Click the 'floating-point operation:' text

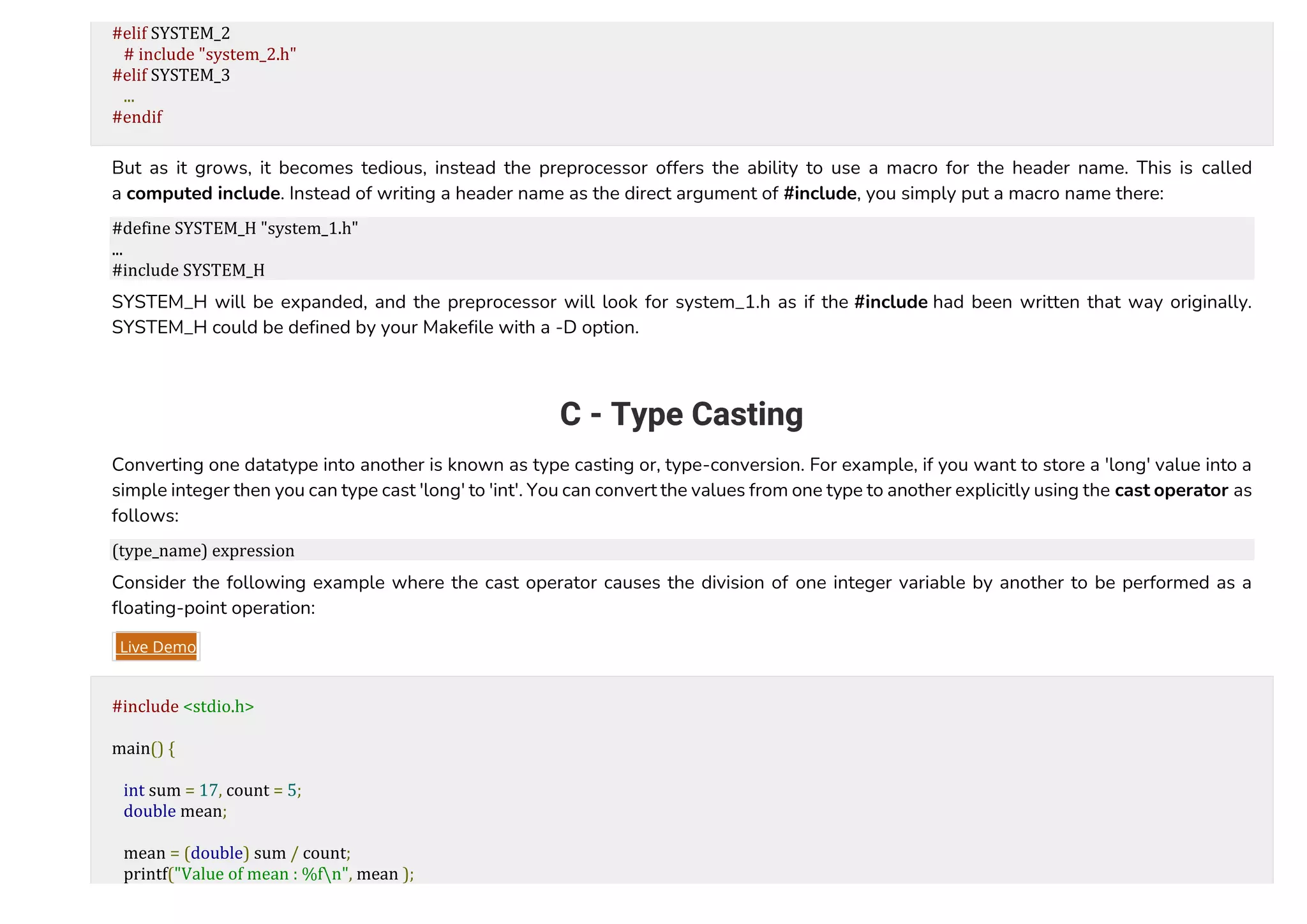point(214,608)
